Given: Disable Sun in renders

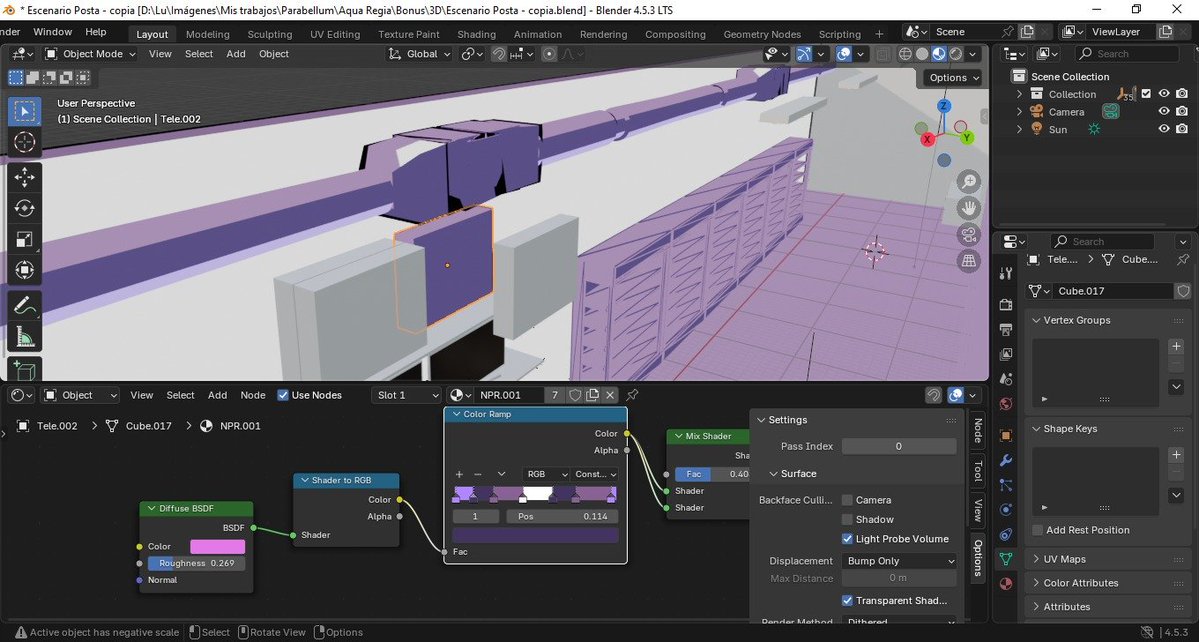Looking at the screenshot, I should point(1182,129).
